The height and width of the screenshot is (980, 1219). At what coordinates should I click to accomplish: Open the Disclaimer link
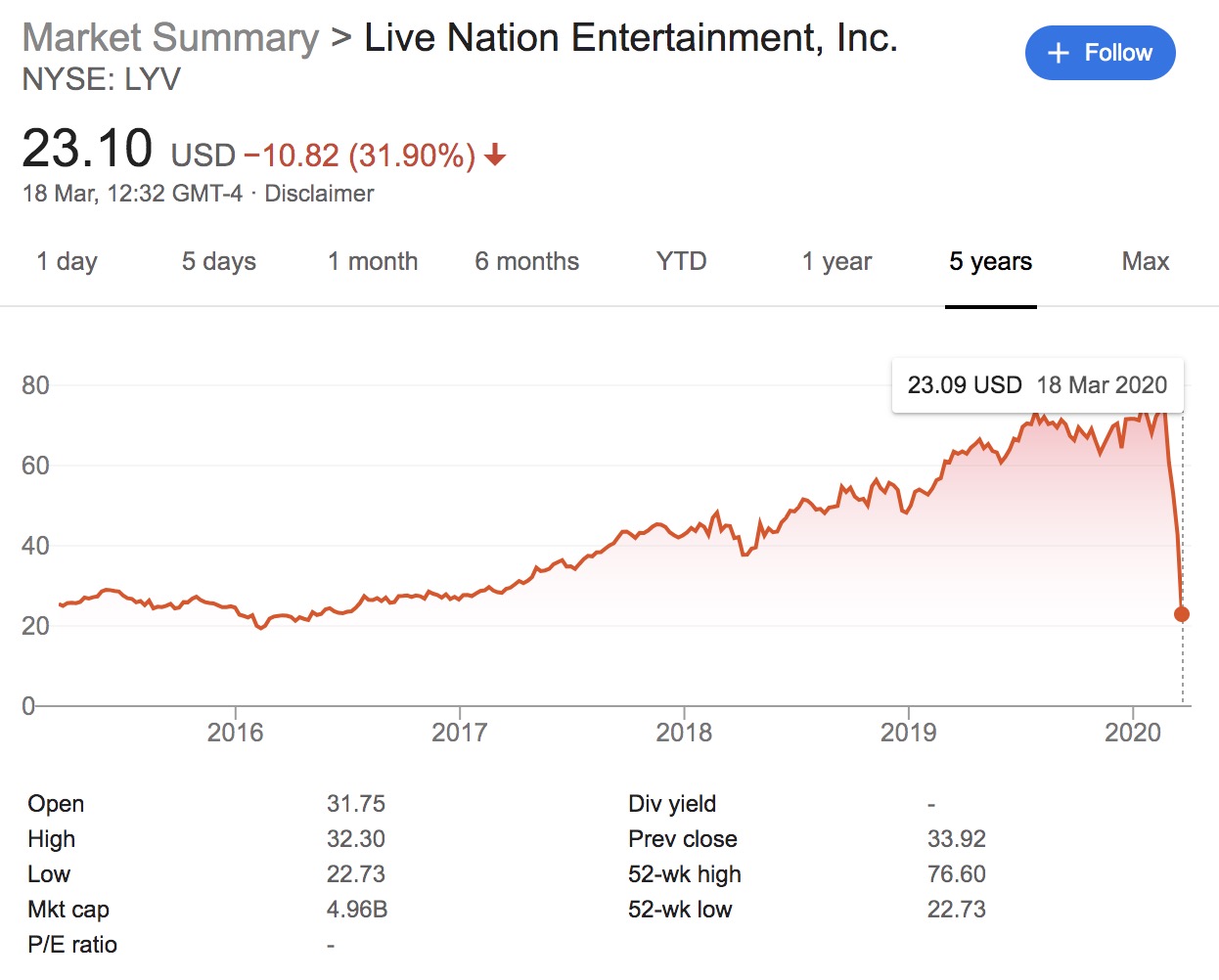[x=319, y=194]
